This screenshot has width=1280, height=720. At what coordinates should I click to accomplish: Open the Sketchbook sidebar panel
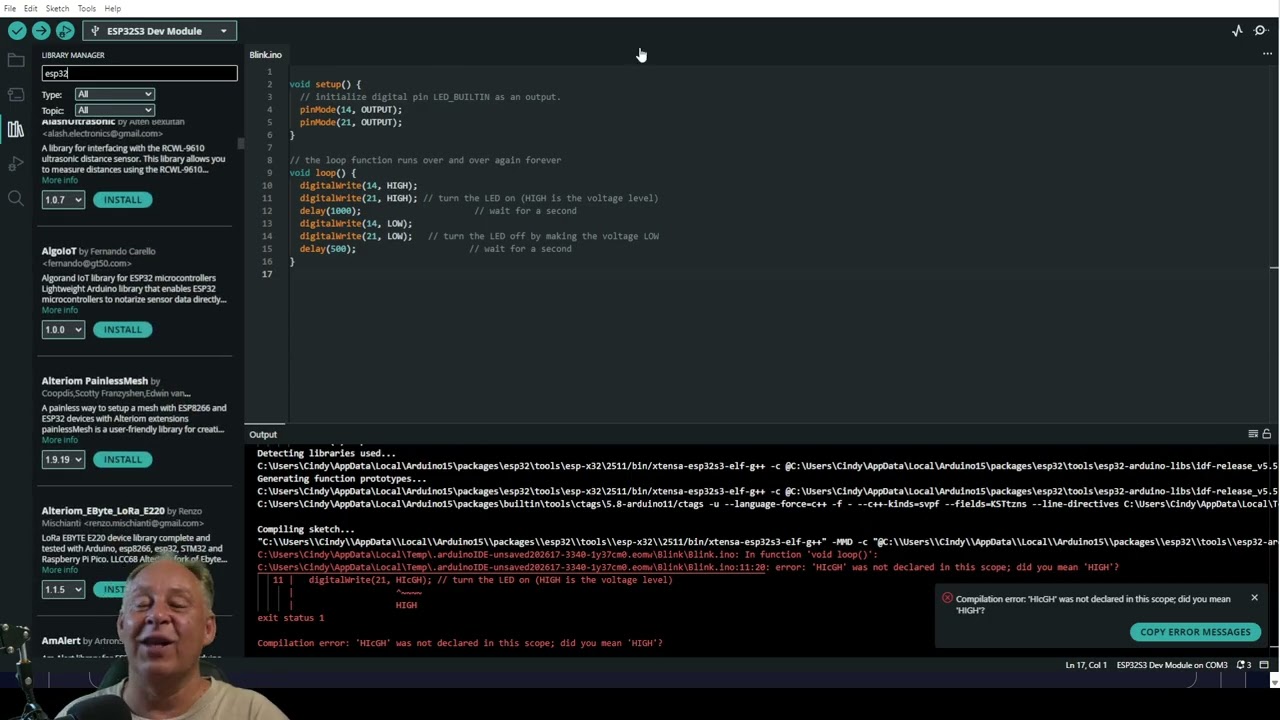[x=16, y=61]
